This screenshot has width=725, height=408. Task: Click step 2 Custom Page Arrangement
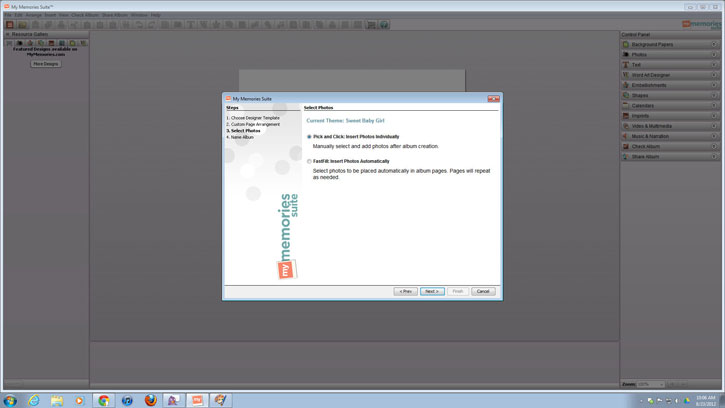coord(253,124)
